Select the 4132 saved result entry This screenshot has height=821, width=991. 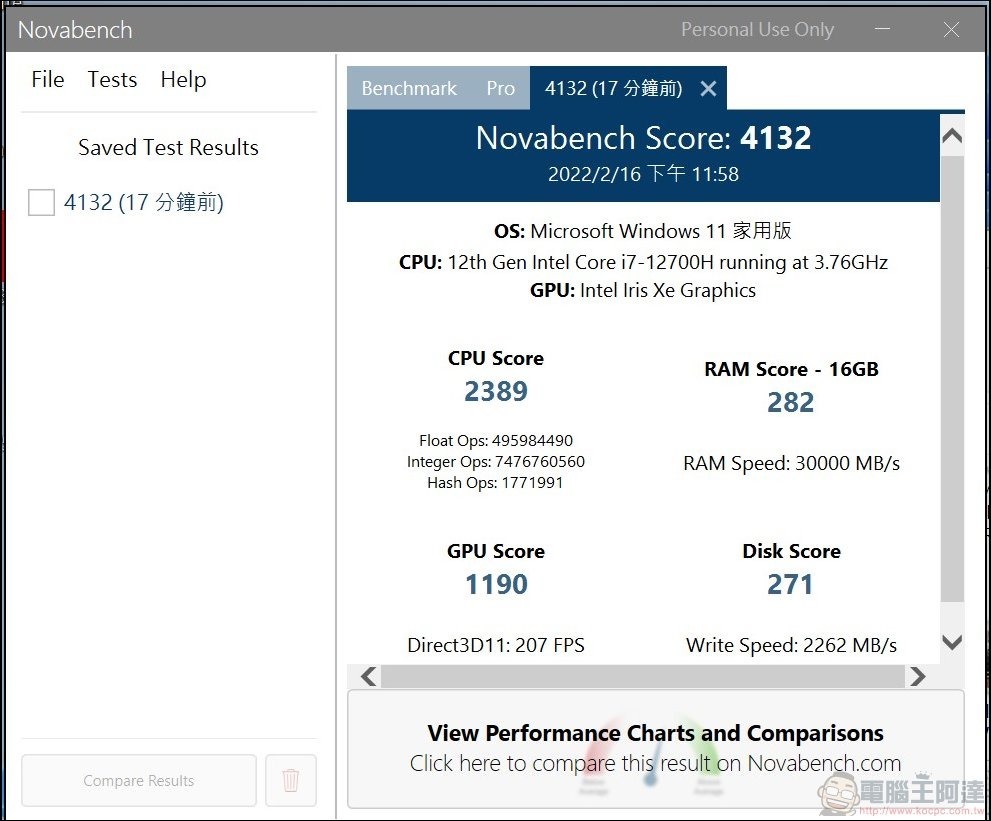143,203
